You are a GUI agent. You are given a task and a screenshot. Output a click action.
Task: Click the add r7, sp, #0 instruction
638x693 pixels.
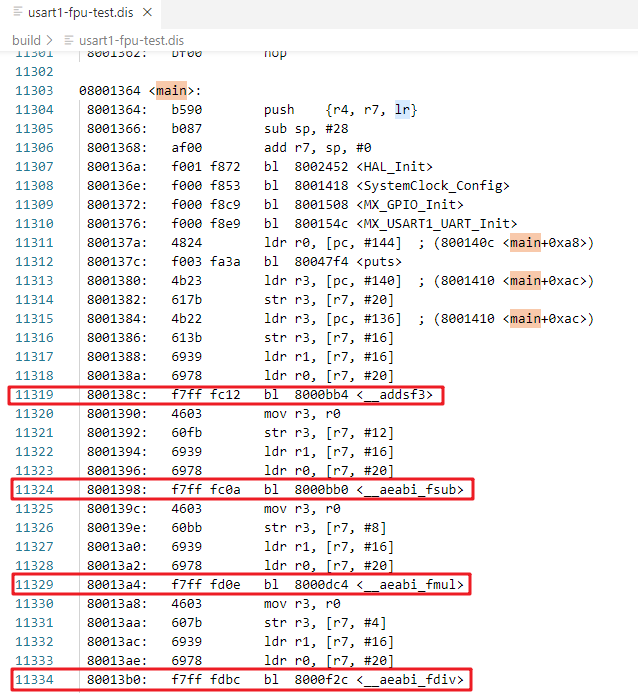[318, 148]
